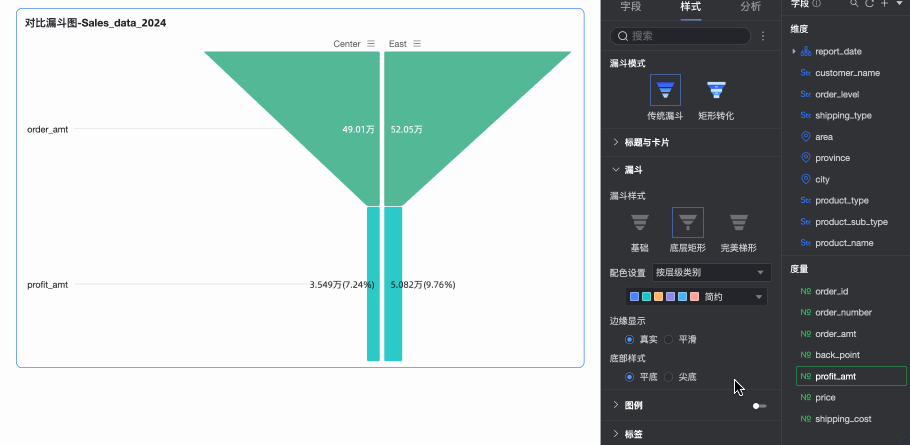This screenshot has height=445, width=910.
Task: Click into the 搜索 style search field
Action: pyautogui.click(x=680, y=36)
